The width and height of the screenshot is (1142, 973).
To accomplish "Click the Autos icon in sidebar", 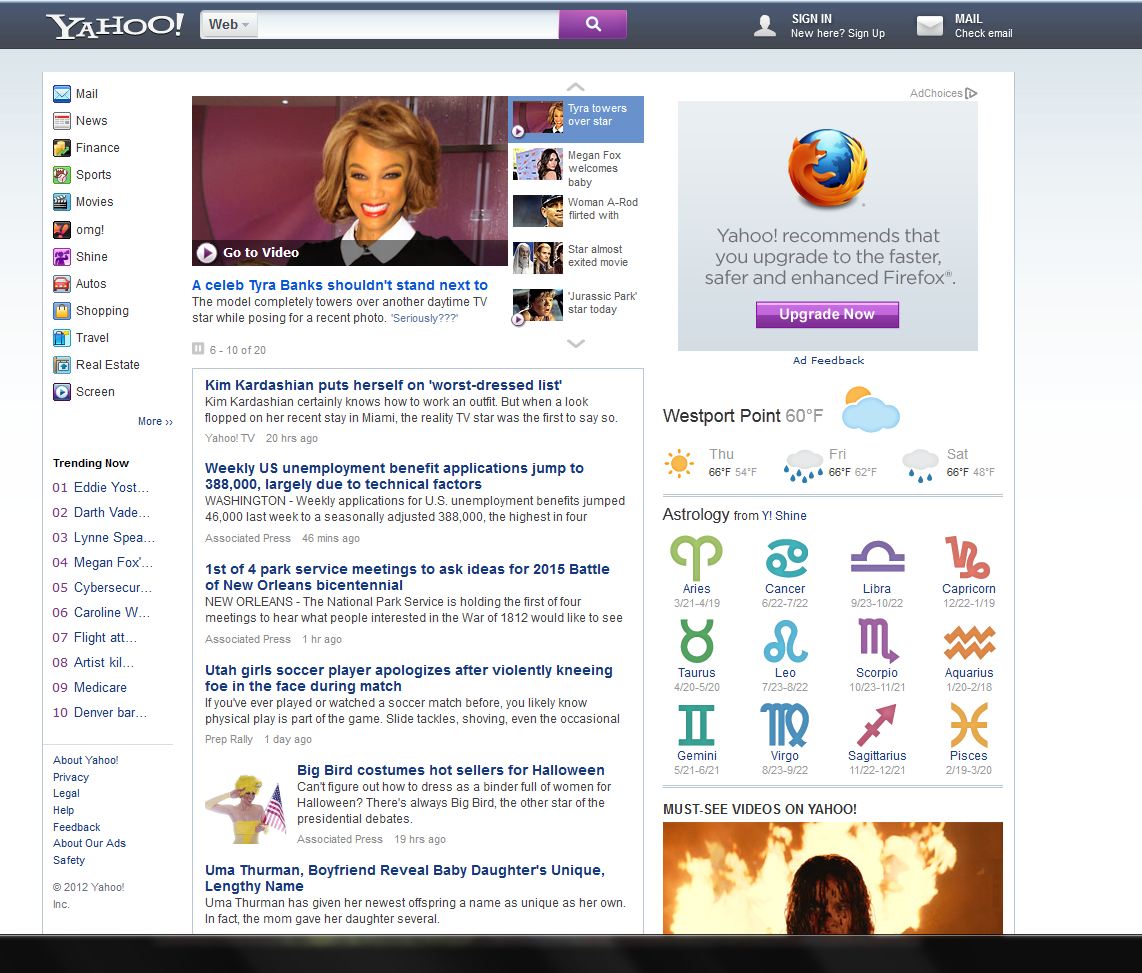I will (x=62, y=284).
